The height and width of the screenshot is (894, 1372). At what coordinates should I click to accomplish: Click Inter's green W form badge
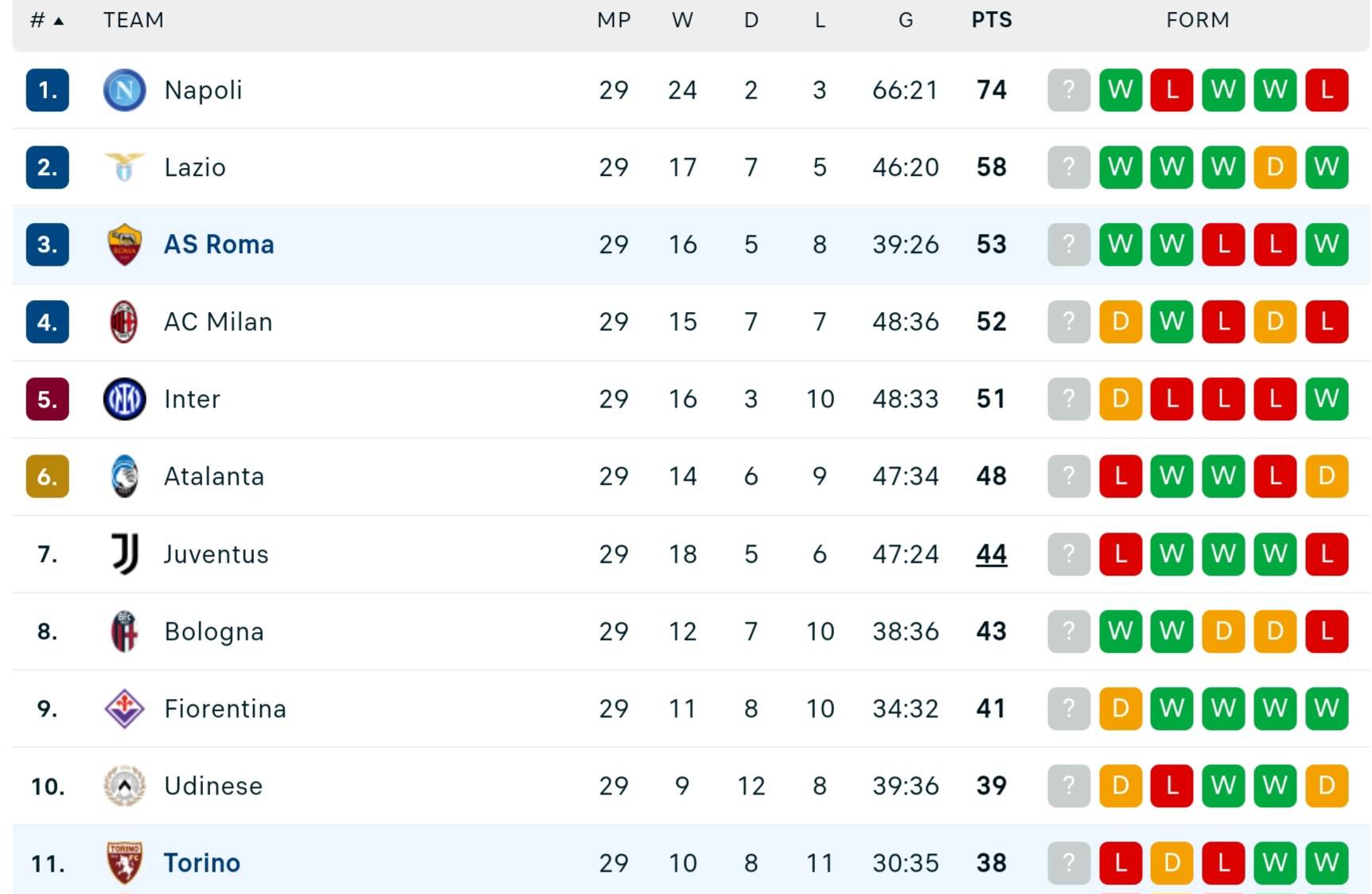coord(1327,399)
